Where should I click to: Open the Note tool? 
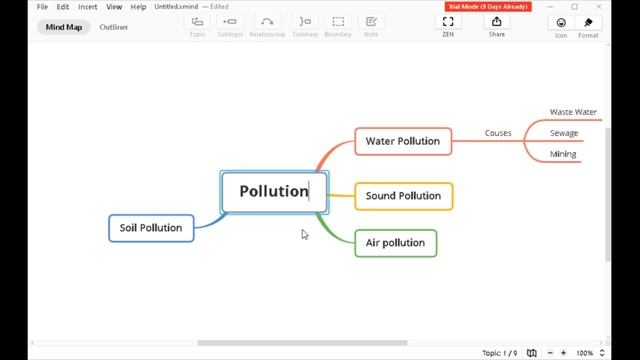pos(371,22)
